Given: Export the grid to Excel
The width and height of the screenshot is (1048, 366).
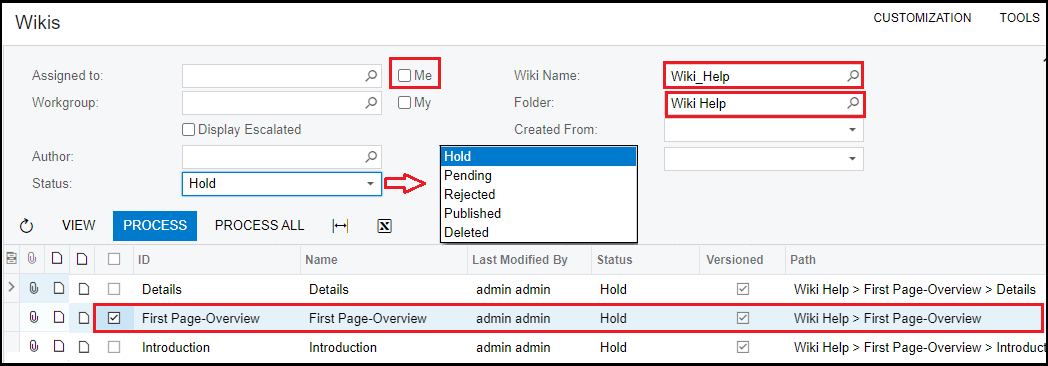Looking at the screenshot, I should (x=384, y=226).
